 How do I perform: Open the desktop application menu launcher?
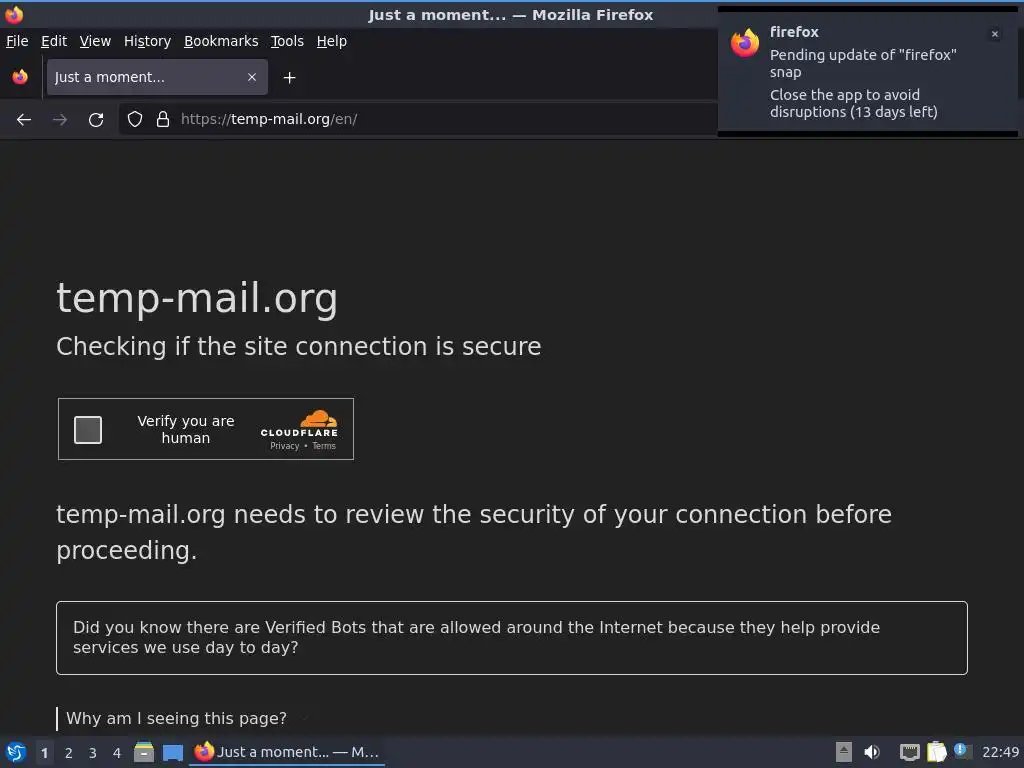click(x=16, y=752)
